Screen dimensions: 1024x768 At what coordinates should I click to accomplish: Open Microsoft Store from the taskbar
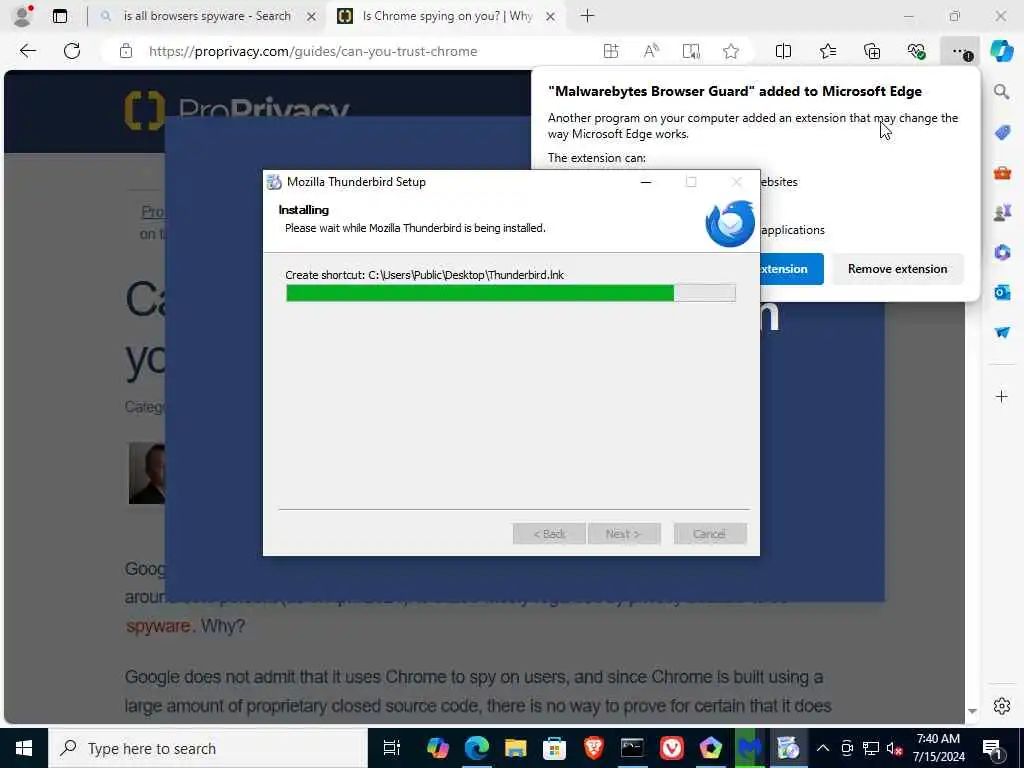554,748
